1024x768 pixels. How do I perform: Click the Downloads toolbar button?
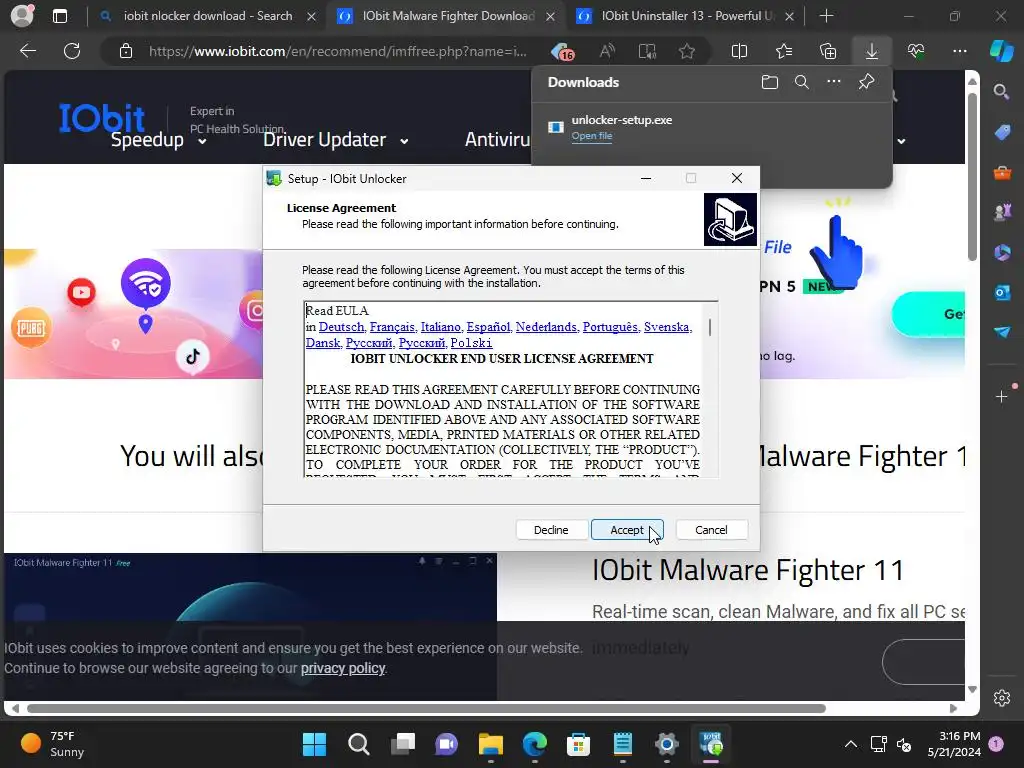pyautogui.click(x=871, y=51)
